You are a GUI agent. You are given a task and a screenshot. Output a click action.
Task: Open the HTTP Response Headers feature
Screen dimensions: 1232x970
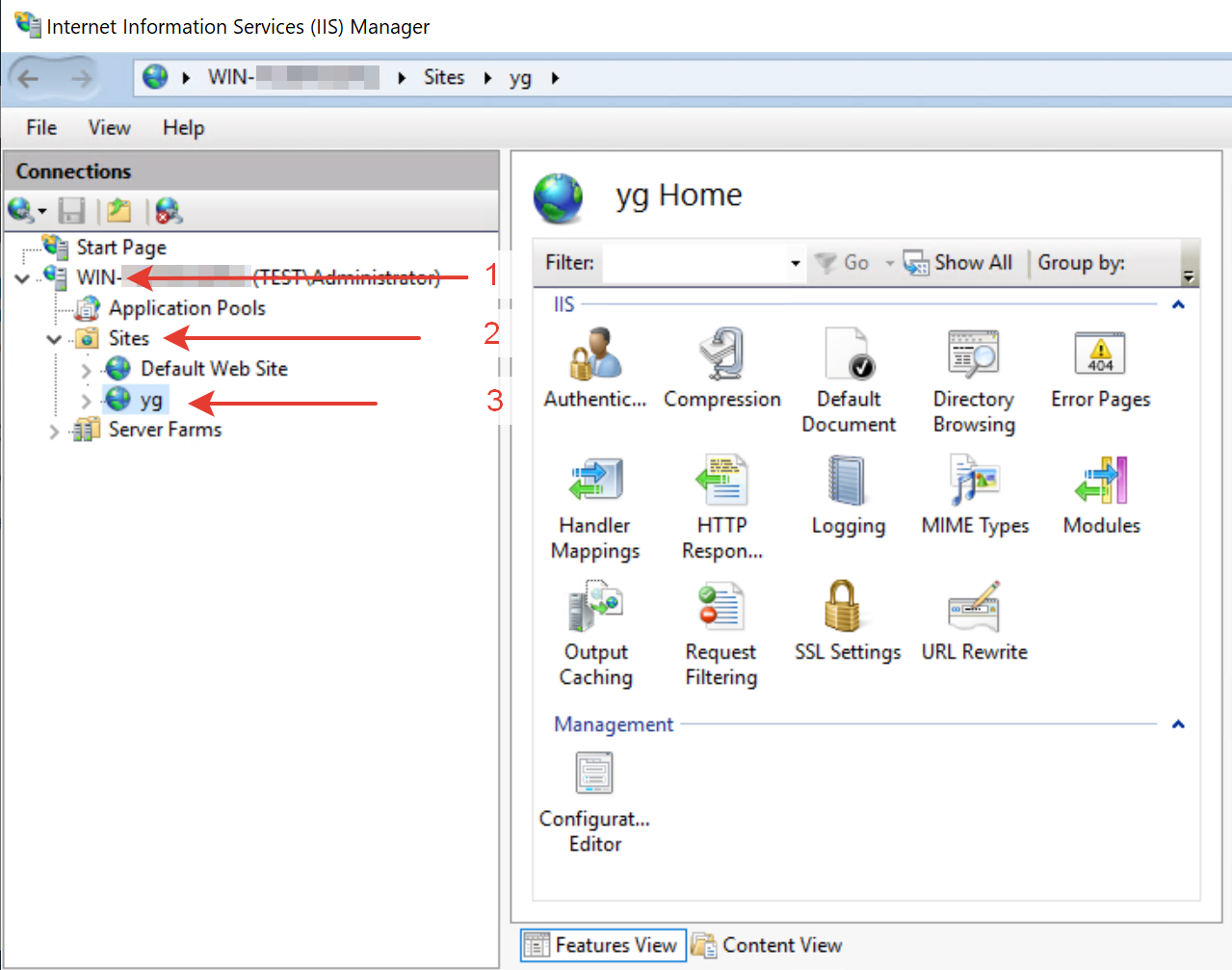722,507
